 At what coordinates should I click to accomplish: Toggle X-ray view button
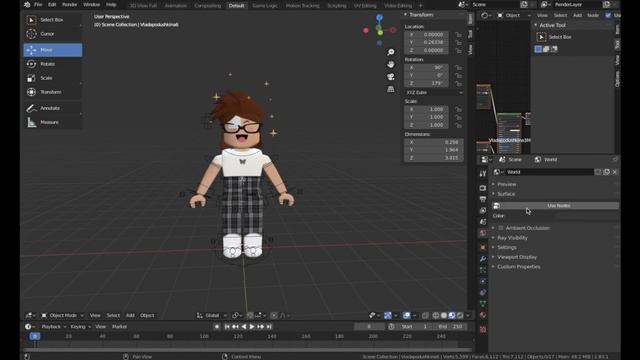coord(425,316)
